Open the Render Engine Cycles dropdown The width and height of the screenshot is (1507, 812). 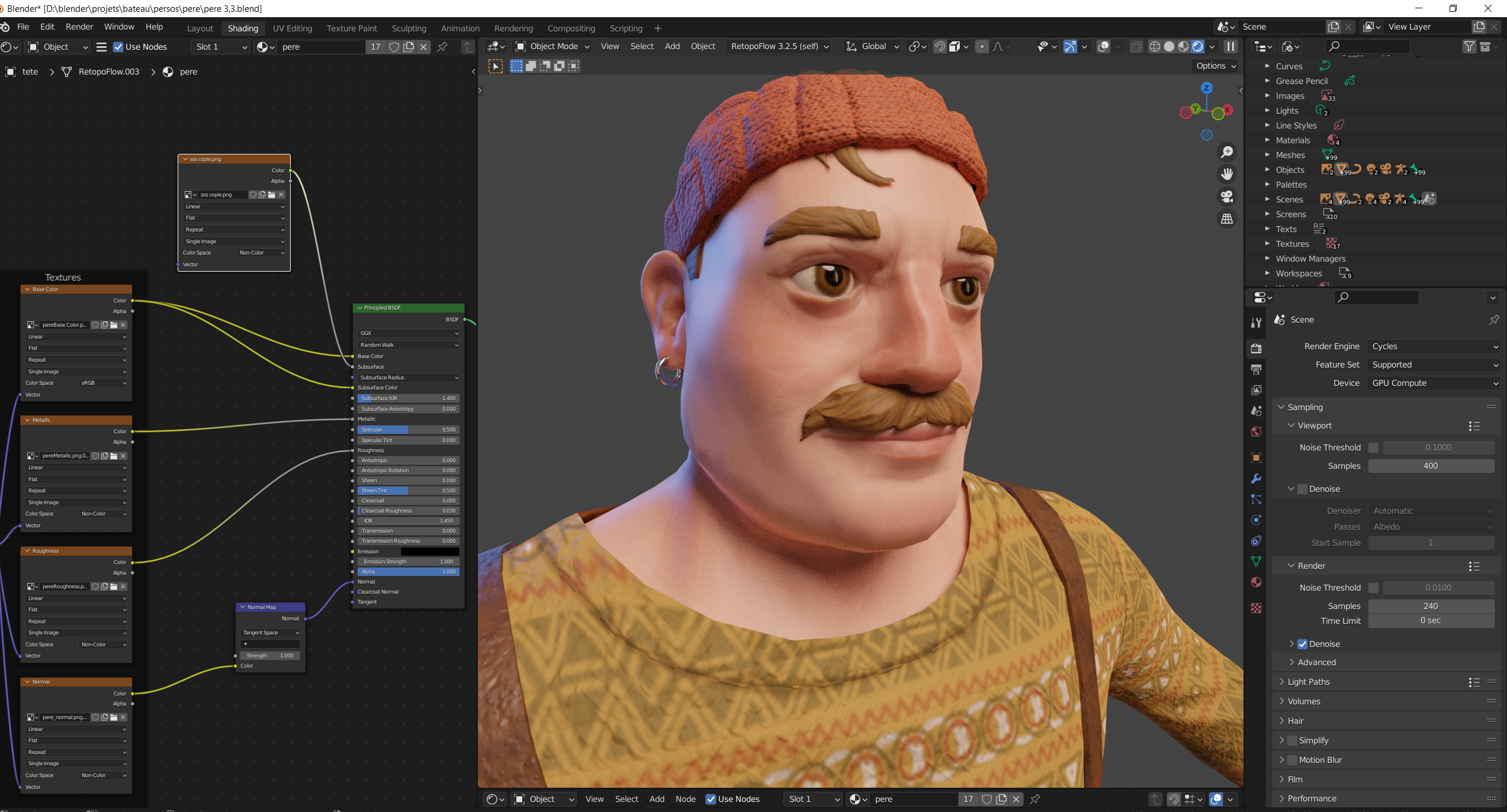(x=1434, y=346)
